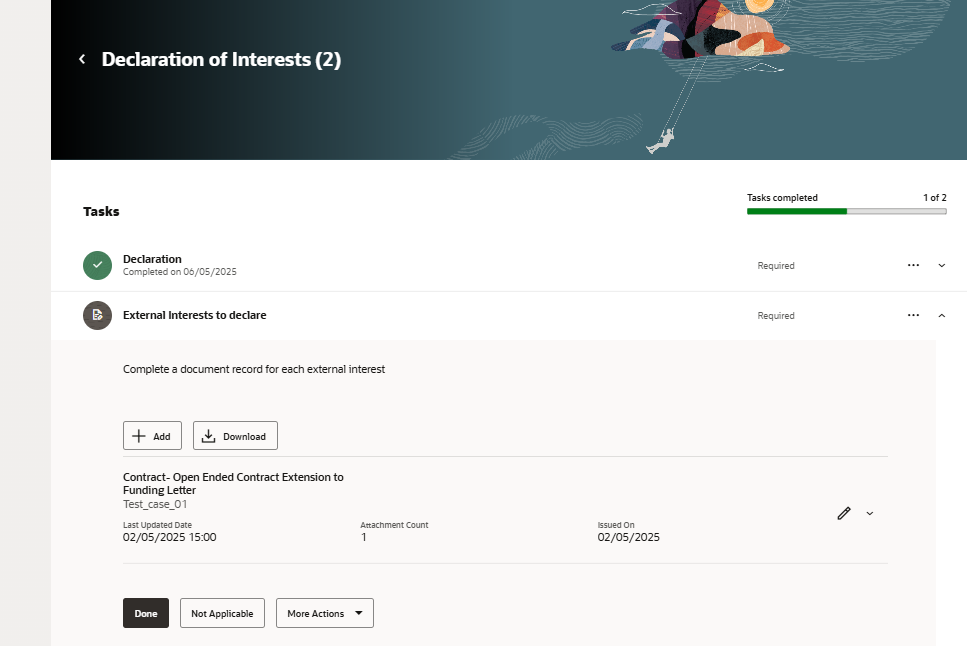The image size is (967, 646).
Task: Click Last Updated Date value 02/05/2025 15:00
Action: 170,537
